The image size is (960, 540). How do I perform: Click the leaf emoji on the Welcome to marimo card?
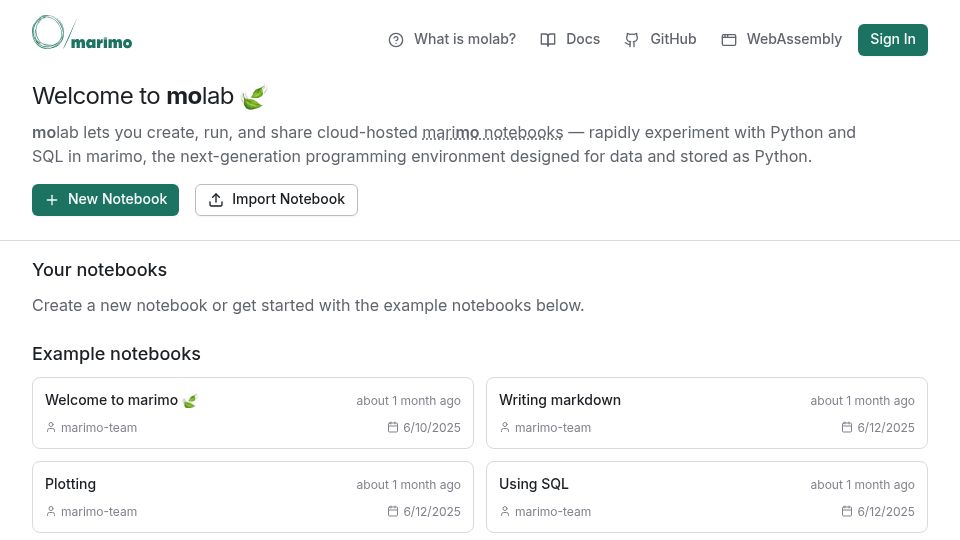[x=190, y=401]
